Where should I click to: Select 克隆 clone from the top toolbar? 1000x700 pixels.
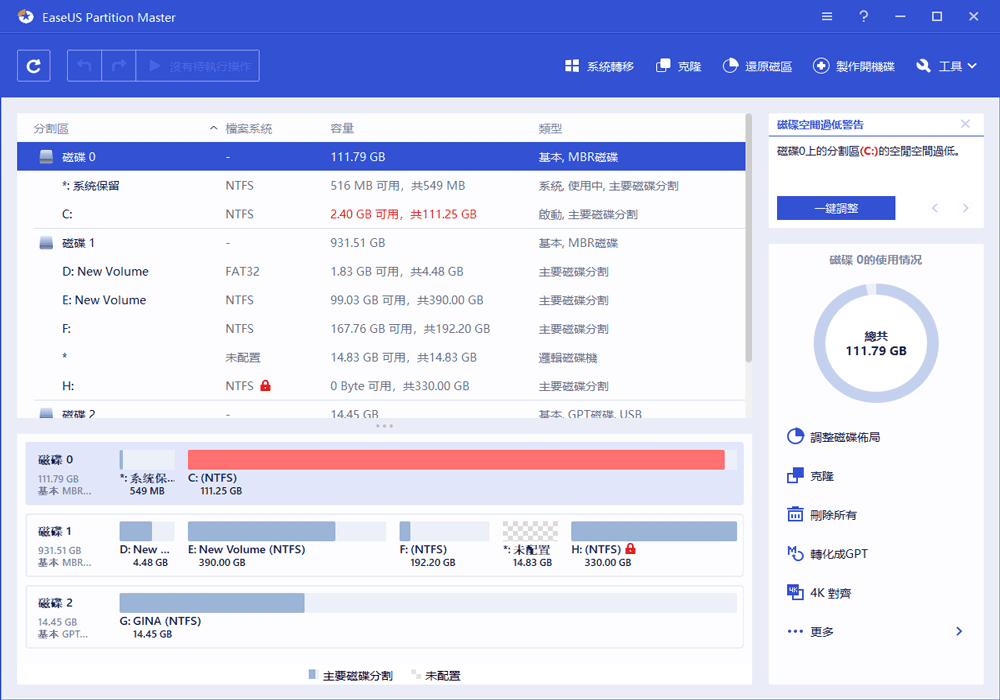point(677,64)
